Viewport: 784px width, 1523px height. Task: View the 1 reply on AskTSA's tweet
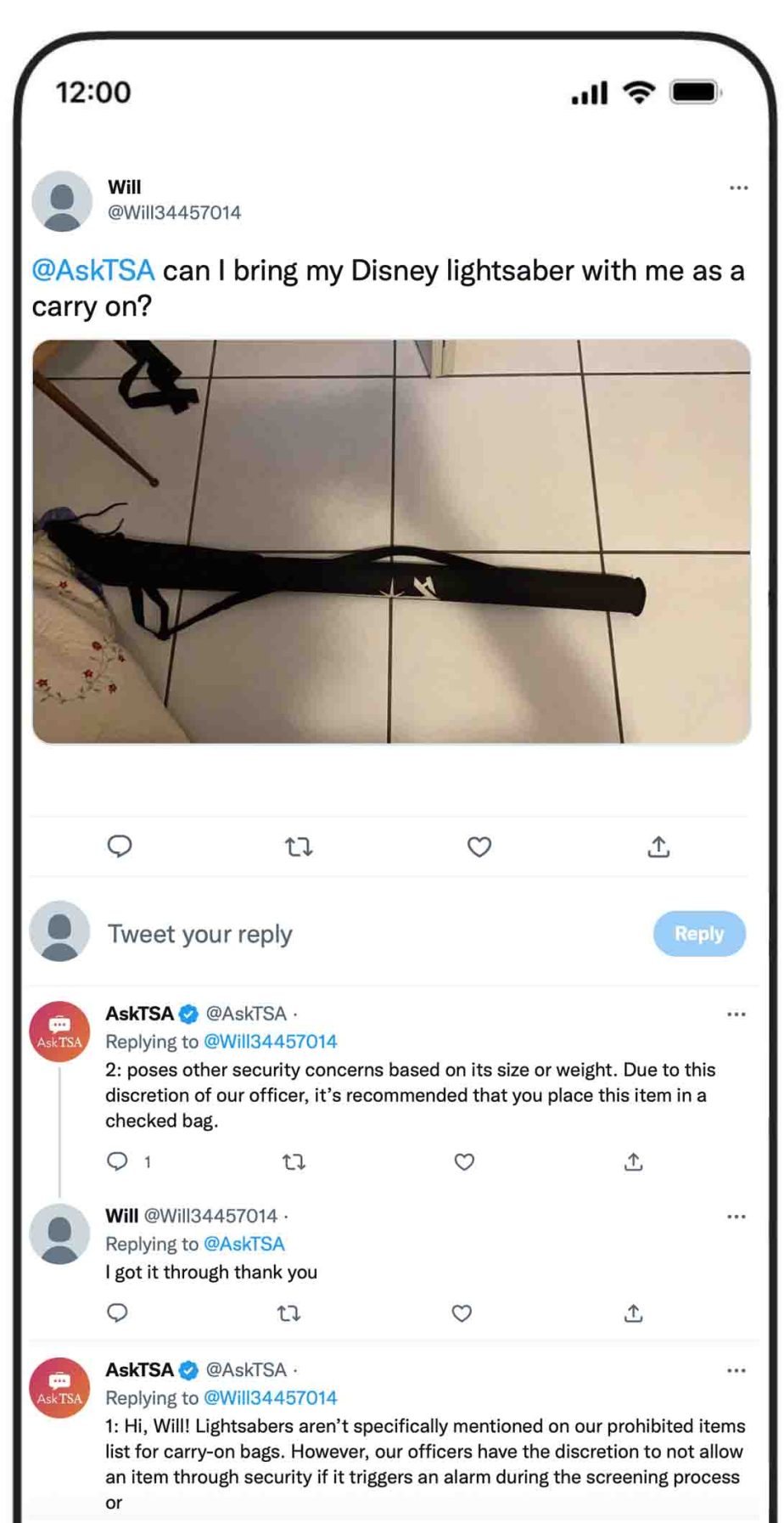tap(129, 1161)
